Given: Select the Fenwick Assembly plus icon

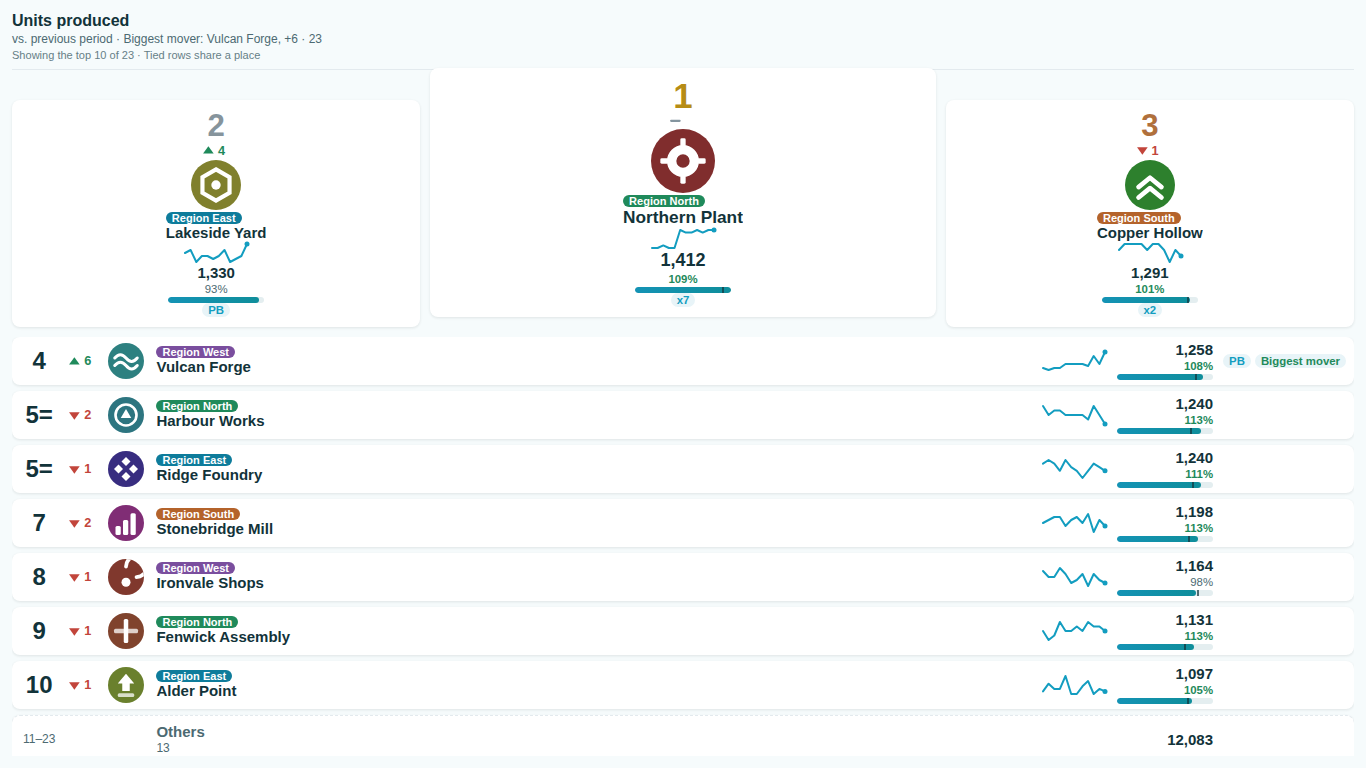Looking at the screenshot, I should (x=126, y=631).
